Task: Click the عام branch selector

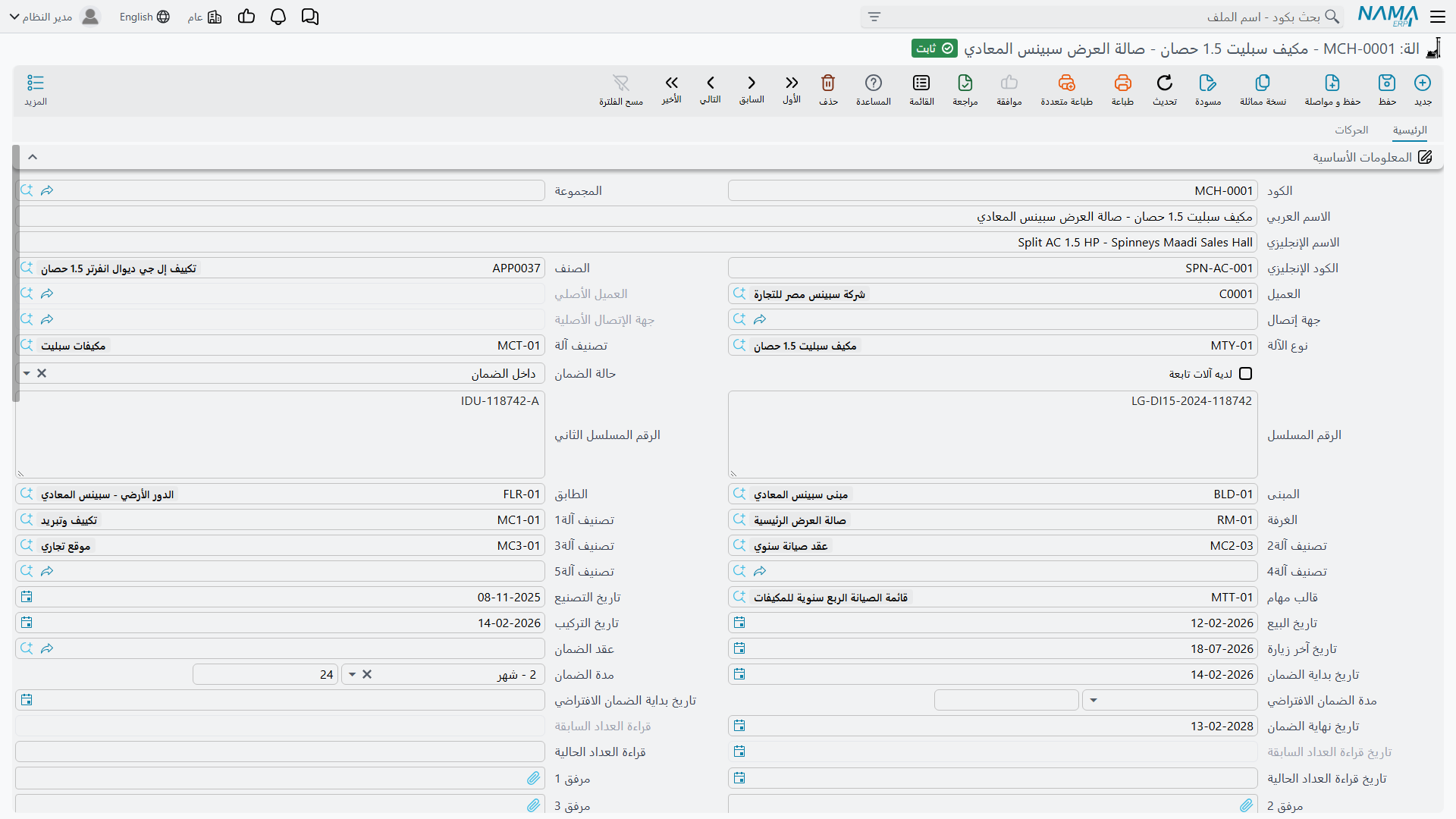Action: tap(205, 17)
